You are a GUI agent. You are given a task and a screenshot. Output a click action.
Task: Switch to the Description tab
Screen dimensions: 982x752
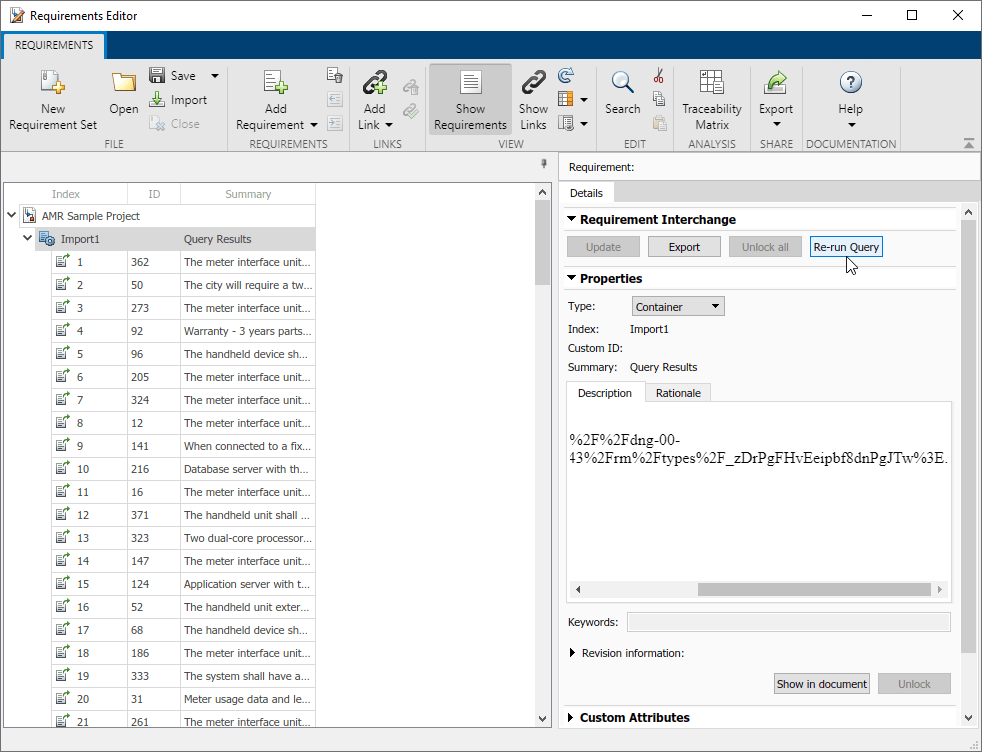(604, 393)
